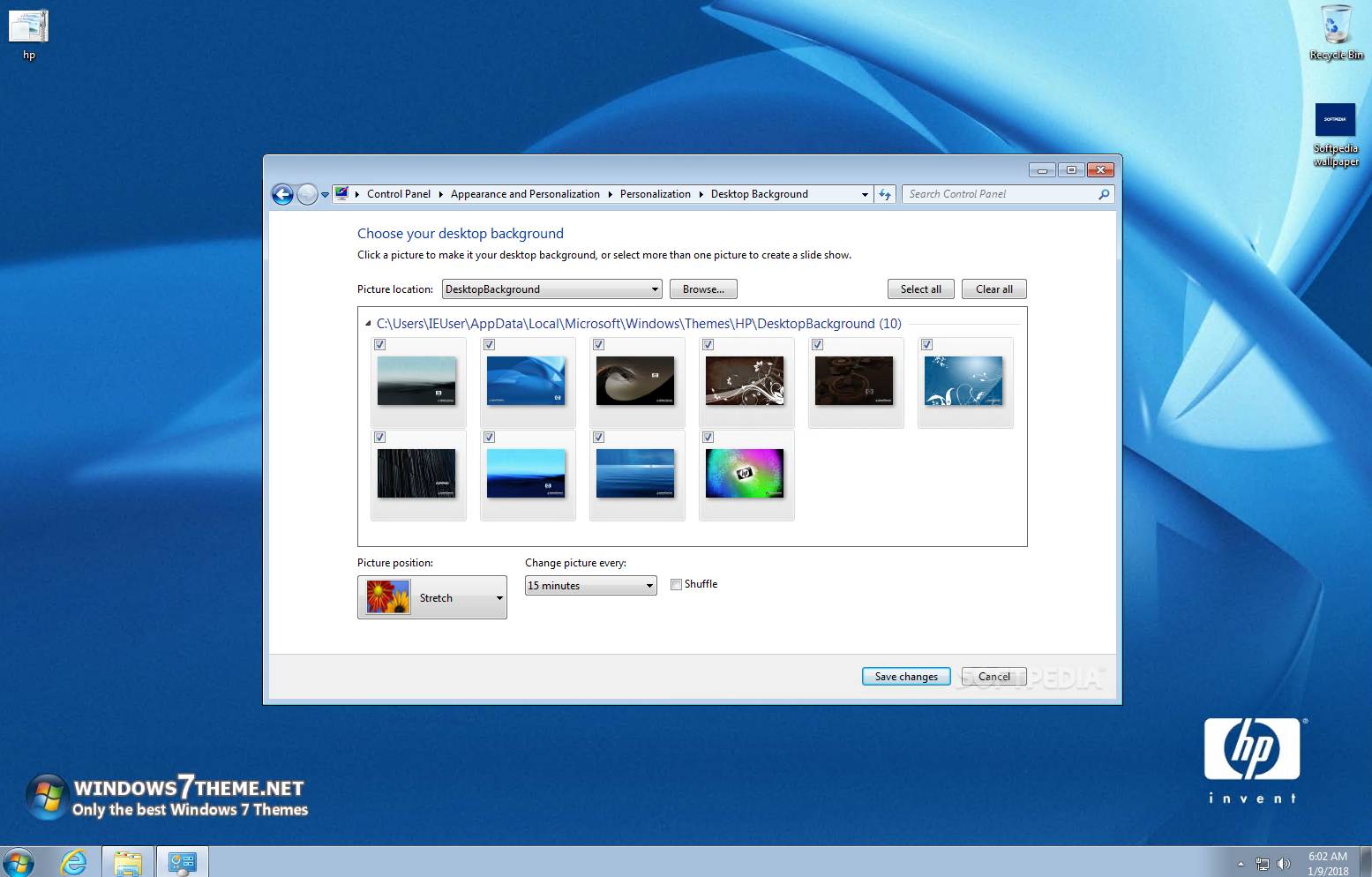1372x877 pixels.
Task: Click Desktop Background breadcrumb
Action: (760, 194)
